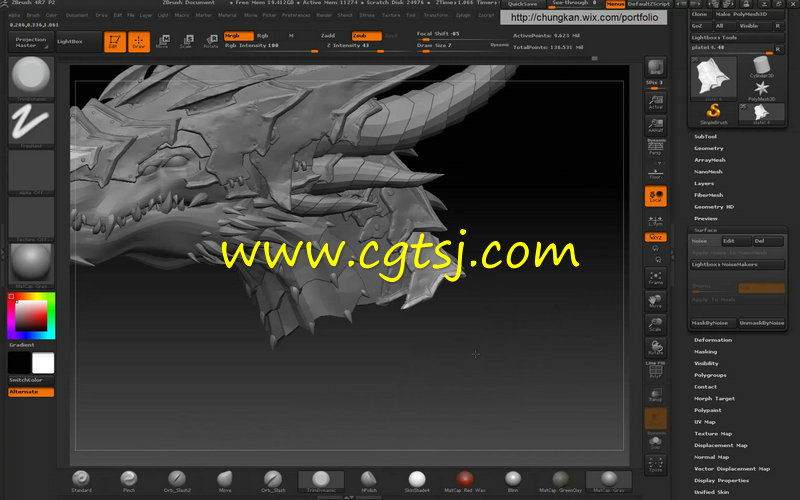Click the BPR render button
The height and width of the screenshot is (500, 800).
(x=656, y=67)
